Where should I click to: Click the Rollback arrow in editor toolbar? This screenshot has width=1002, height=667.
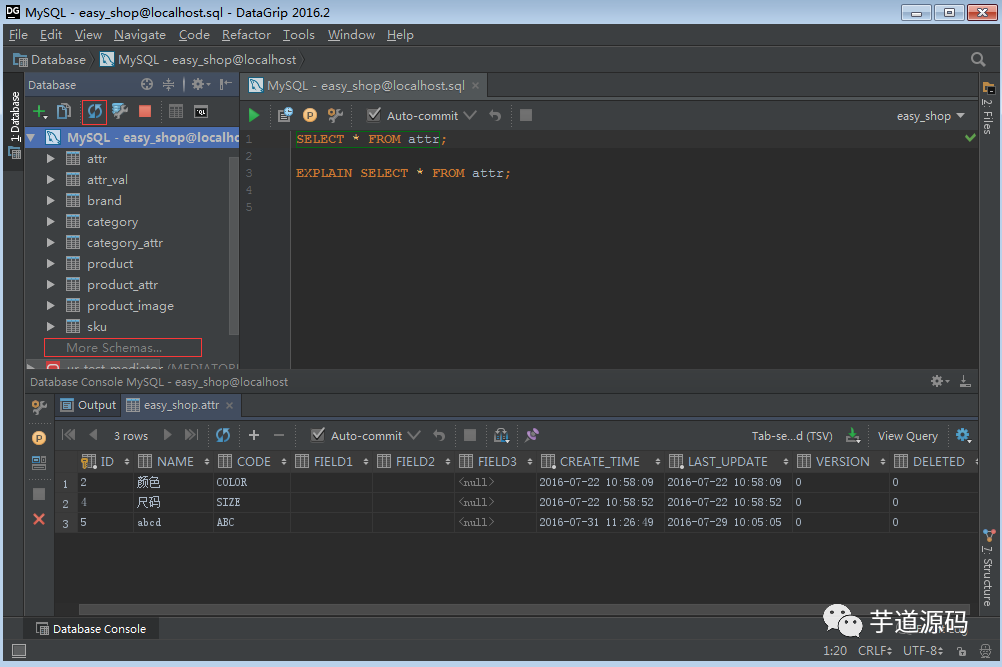[x=495, y=115]
